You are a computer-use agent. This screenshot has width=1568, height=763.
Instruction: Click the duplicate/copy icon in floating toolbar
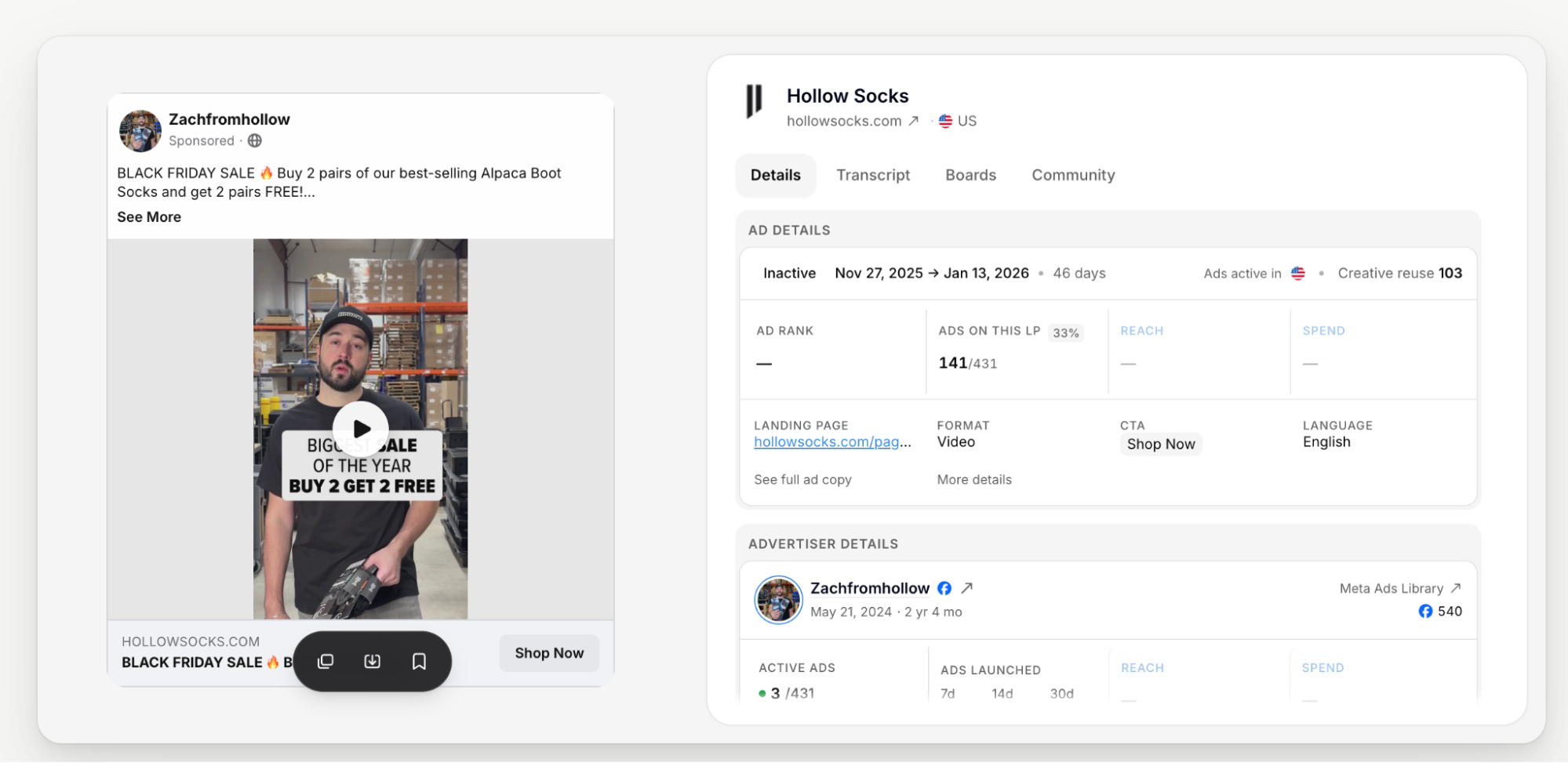point(326,661)
